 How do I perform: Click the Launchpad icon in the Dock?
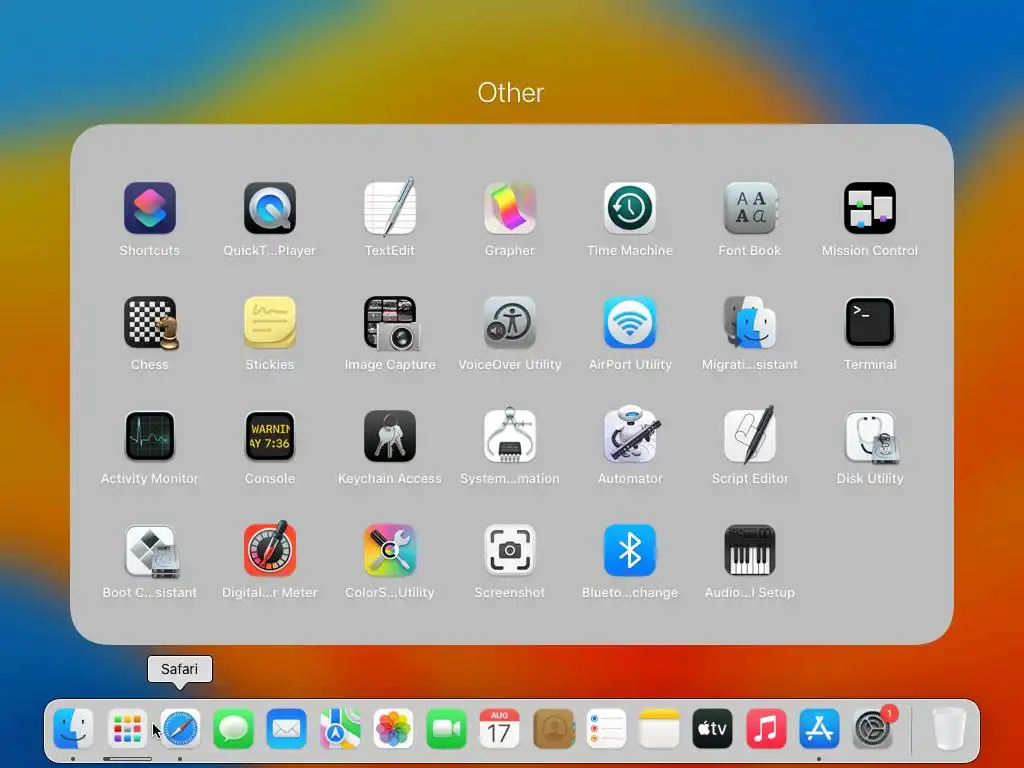click(127, 728)
